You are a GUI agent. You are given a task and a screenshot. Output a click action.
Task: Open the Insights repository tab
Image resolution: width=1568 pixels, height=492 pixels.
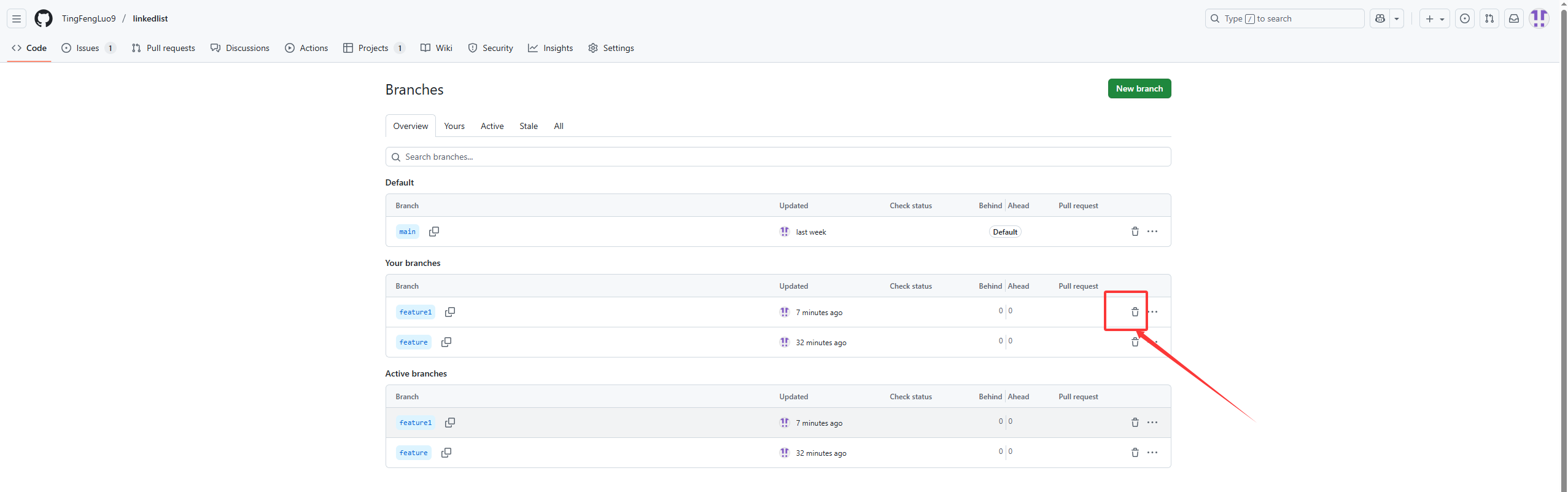tap(551, 48)
